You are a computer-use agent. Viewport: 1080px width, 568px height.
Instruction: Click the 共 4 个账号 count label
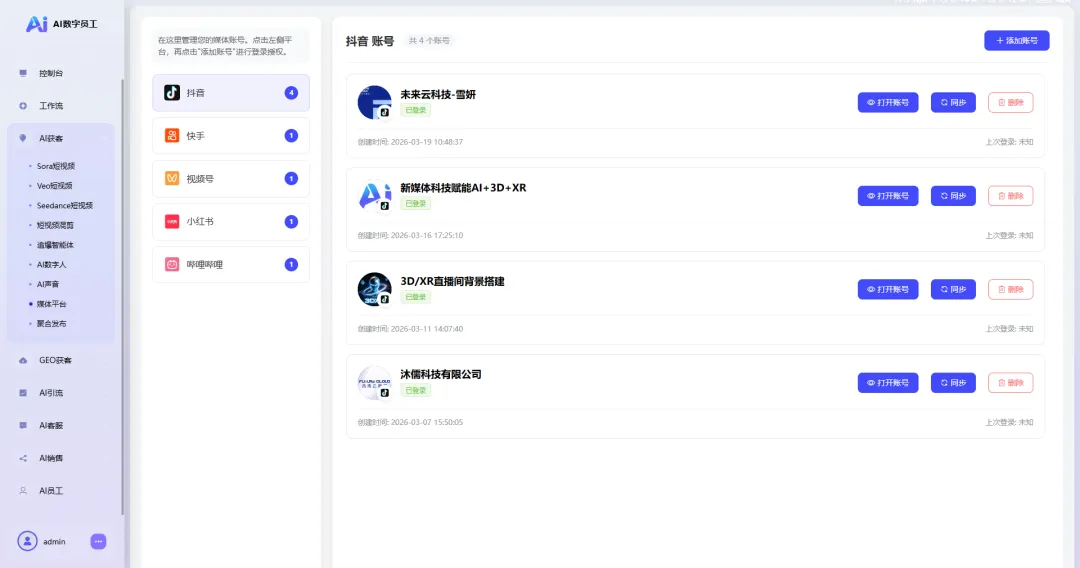point(429,41)
